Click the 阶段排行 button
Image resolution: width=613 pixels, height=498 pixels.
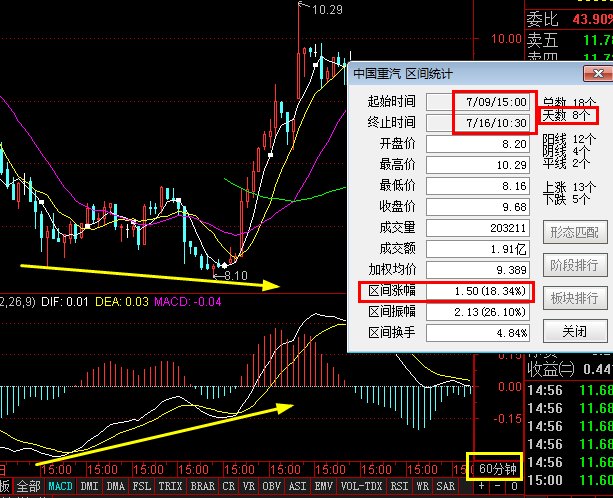(x=574, y=265)
